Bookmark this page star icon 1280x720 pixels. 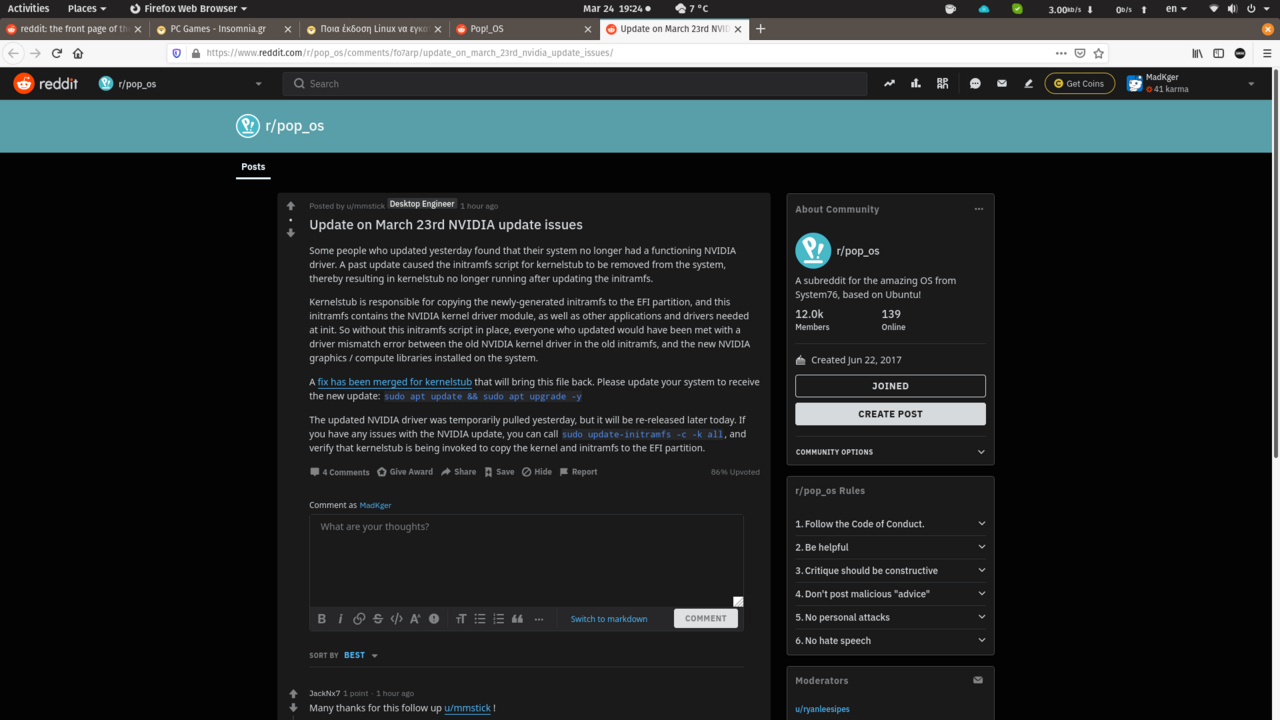(x=1099, y=53)
